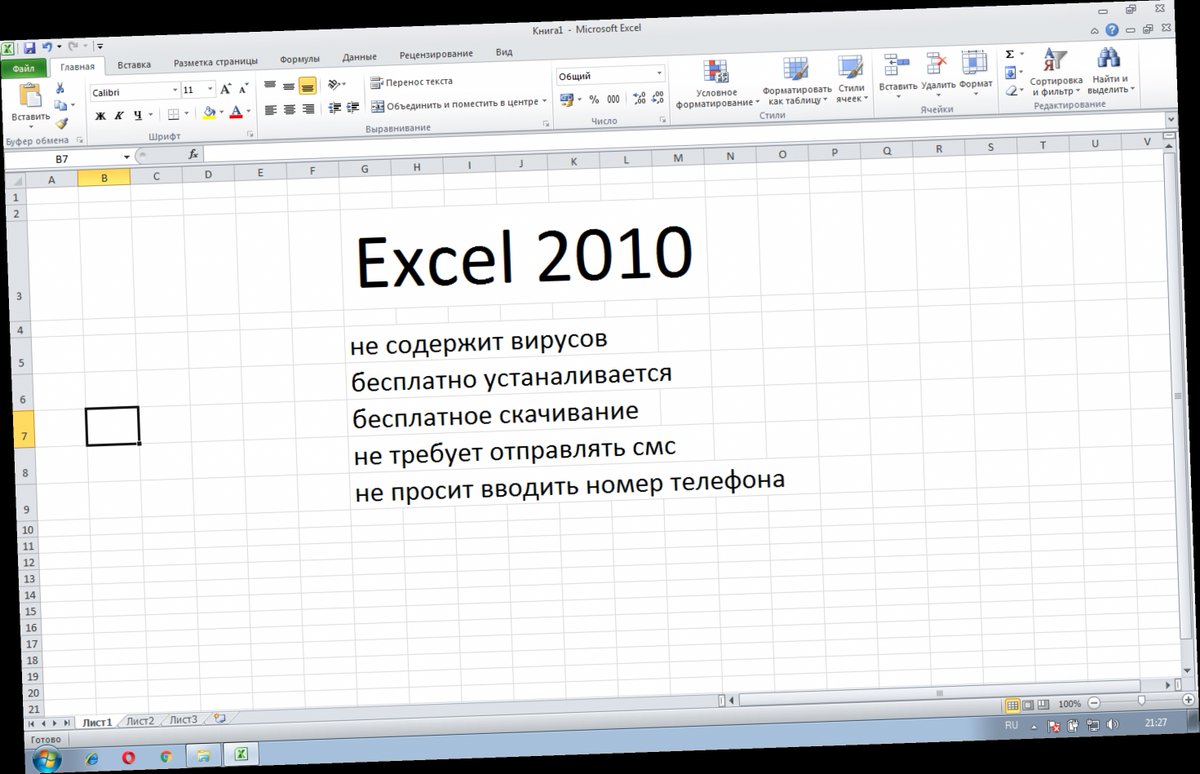Click the zoom out minus button

[1093, 703]
